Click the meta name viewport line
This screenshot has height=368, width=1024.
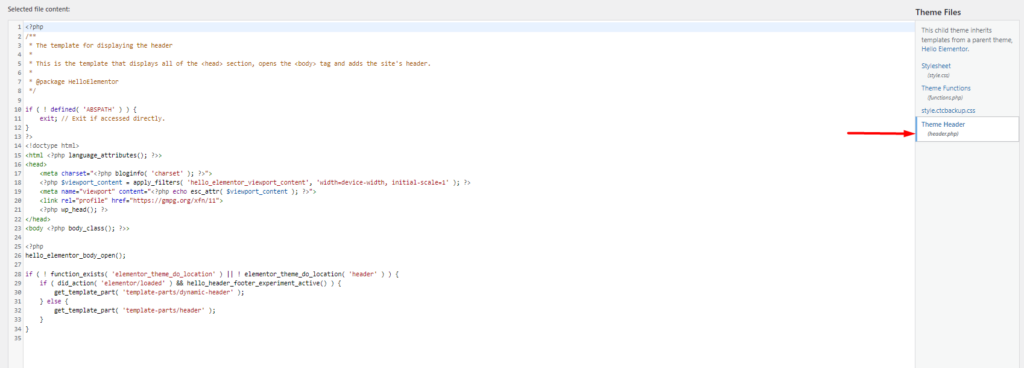click(178, 192)
